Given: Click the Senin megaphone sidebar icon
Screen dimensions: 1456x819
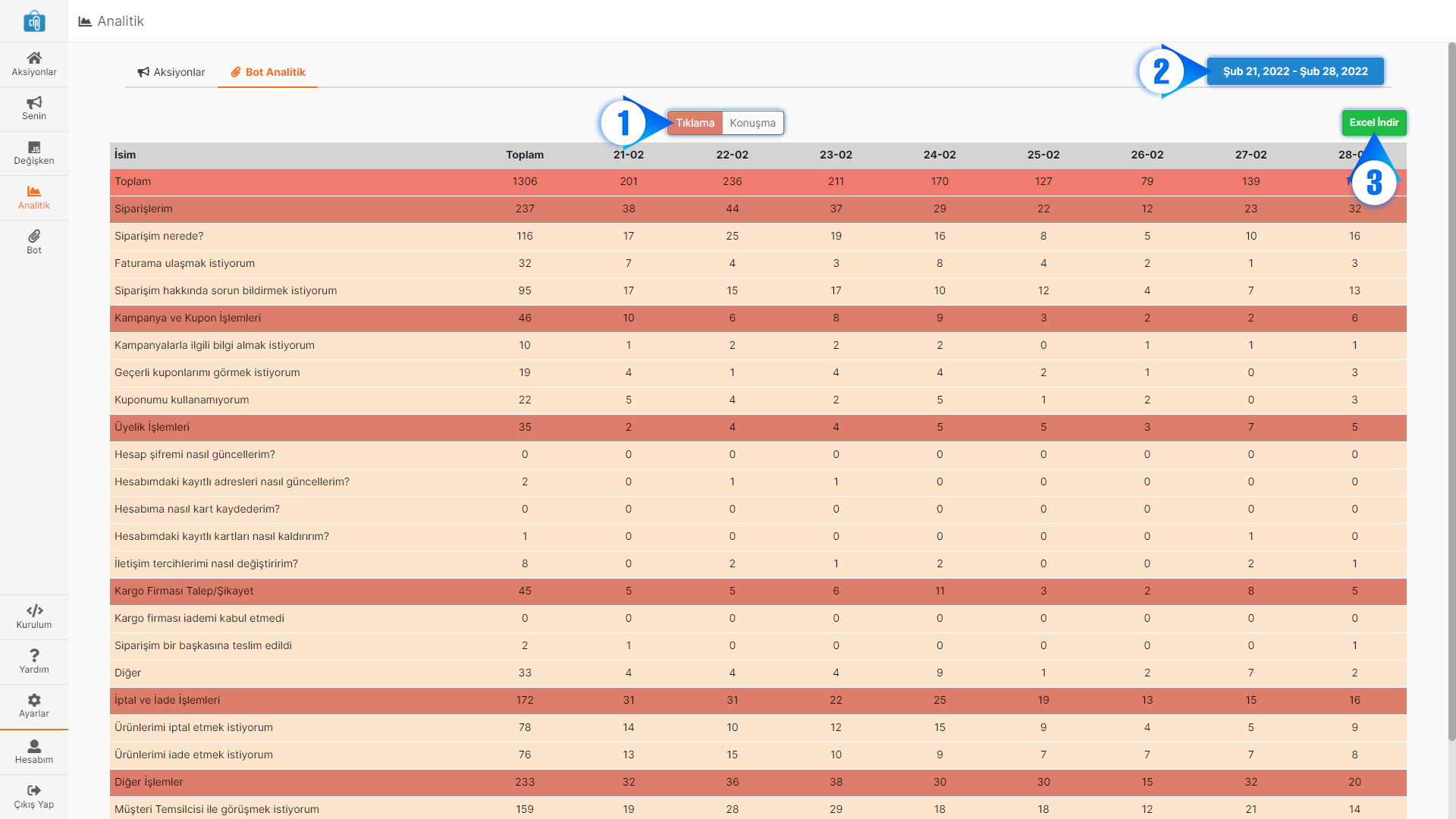Looking at the screenshot, I should 34,103.
